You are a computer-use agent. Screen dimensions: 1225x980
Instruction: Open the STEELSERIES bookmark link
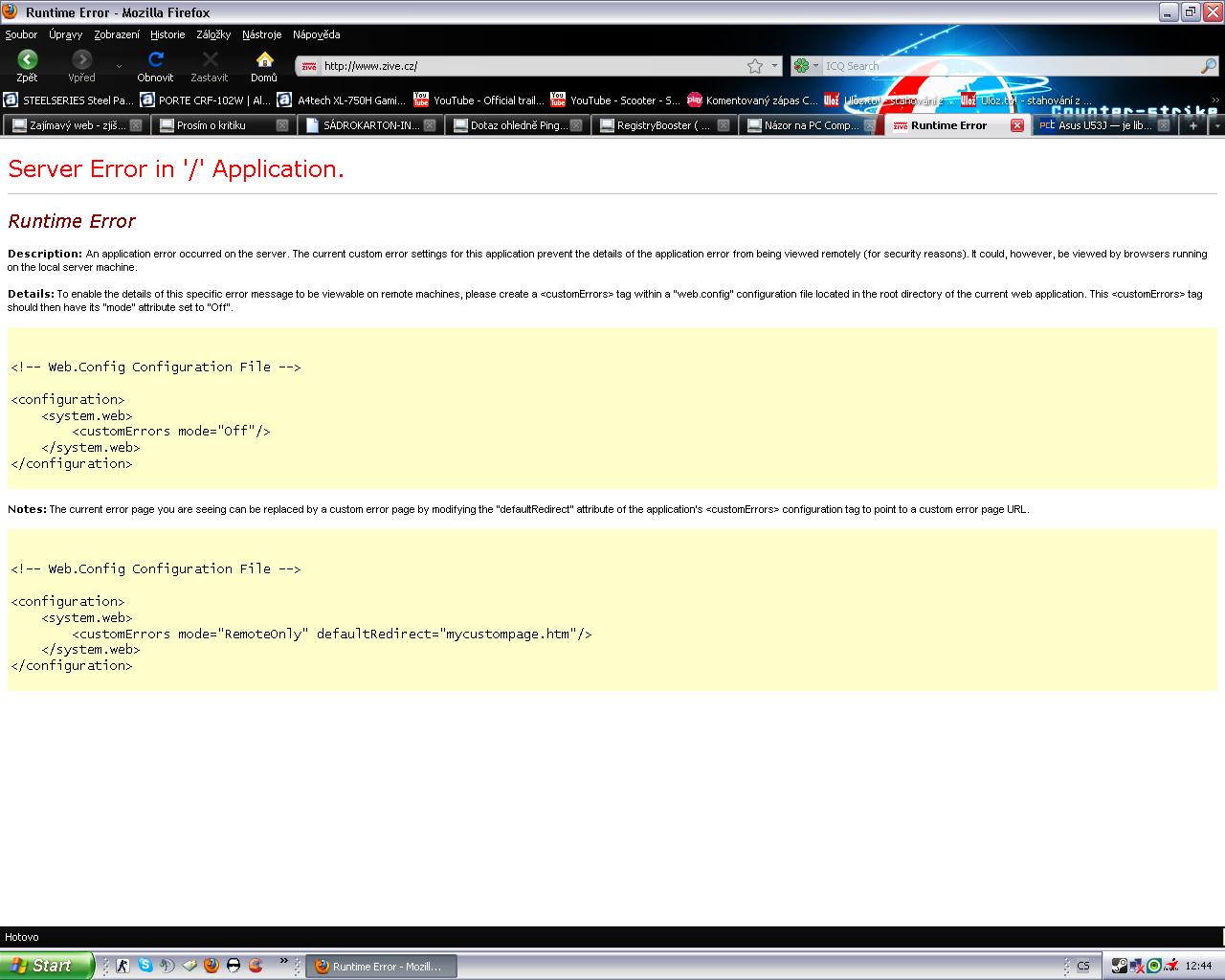point(69,100)
